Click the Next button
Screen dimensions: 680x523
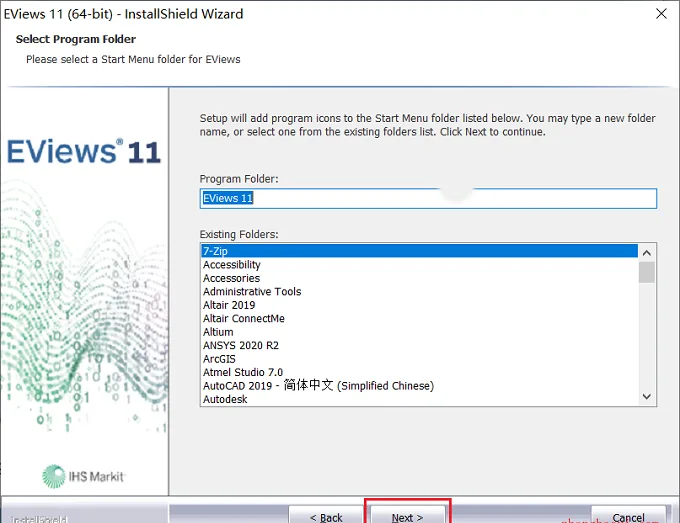pos(408,515)
